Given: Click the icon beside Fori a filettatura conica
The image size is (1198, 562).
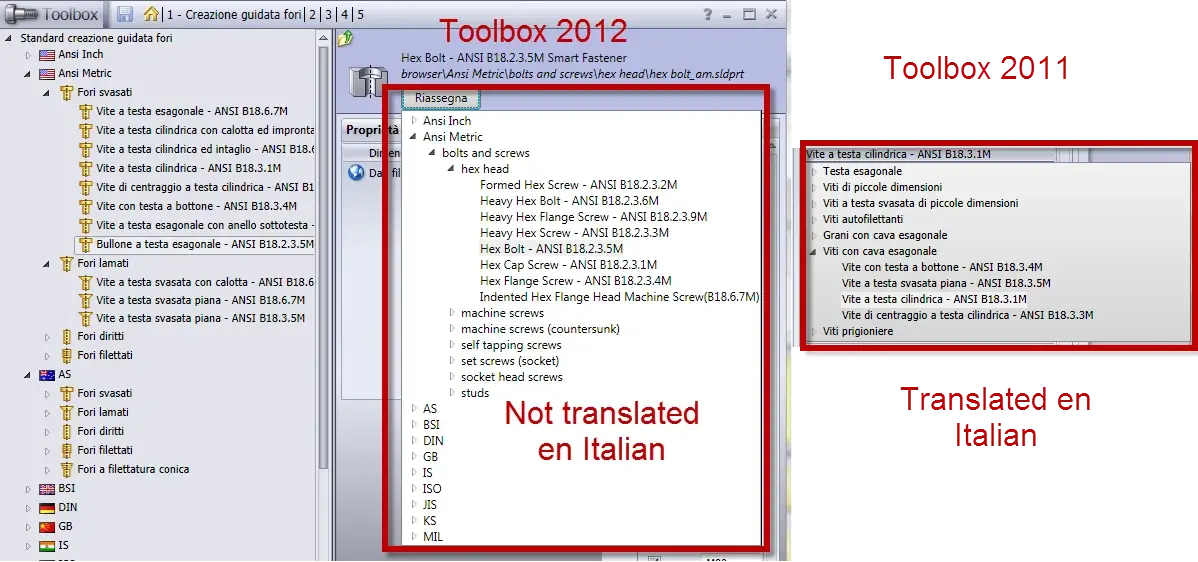Looking at the screenshot, I should 66,470.
